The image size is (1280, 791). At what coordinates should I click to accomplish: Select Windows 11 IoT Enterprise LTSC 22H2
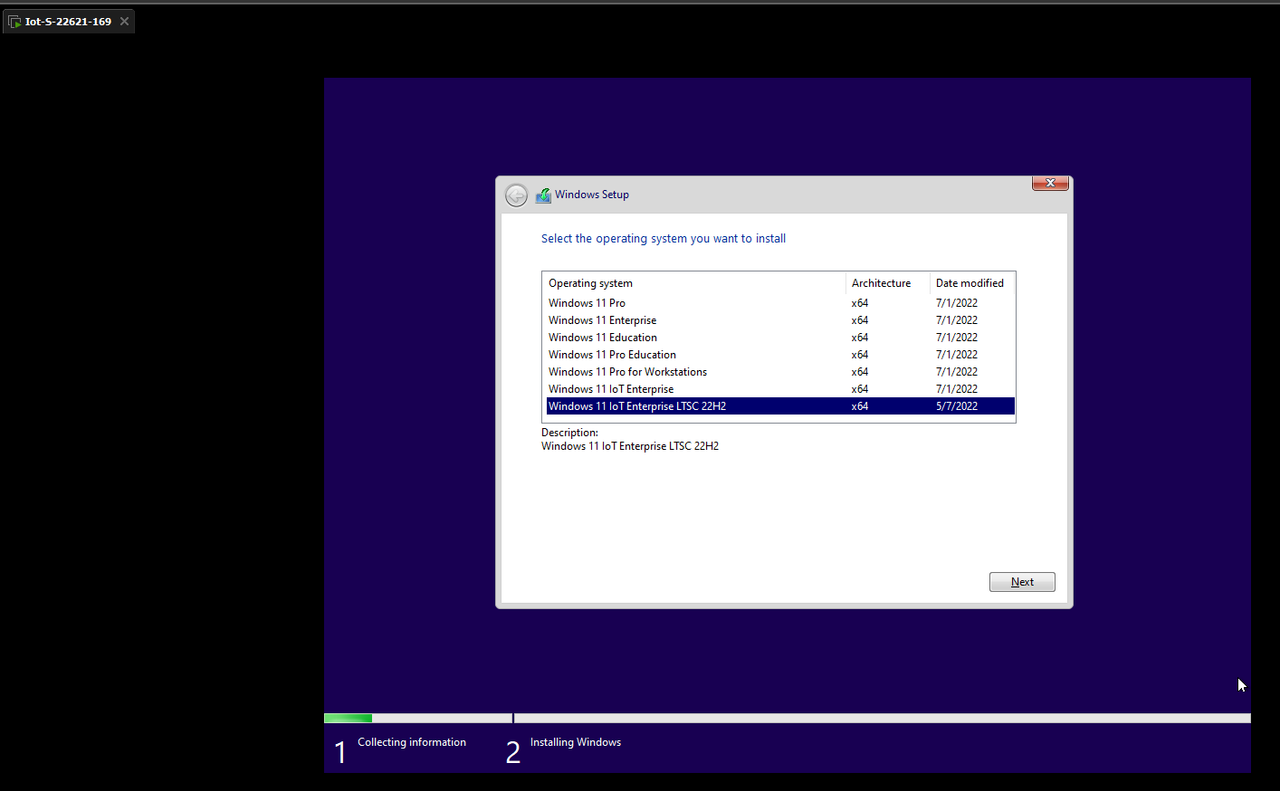pyautogui.click(x=781, y=406)
